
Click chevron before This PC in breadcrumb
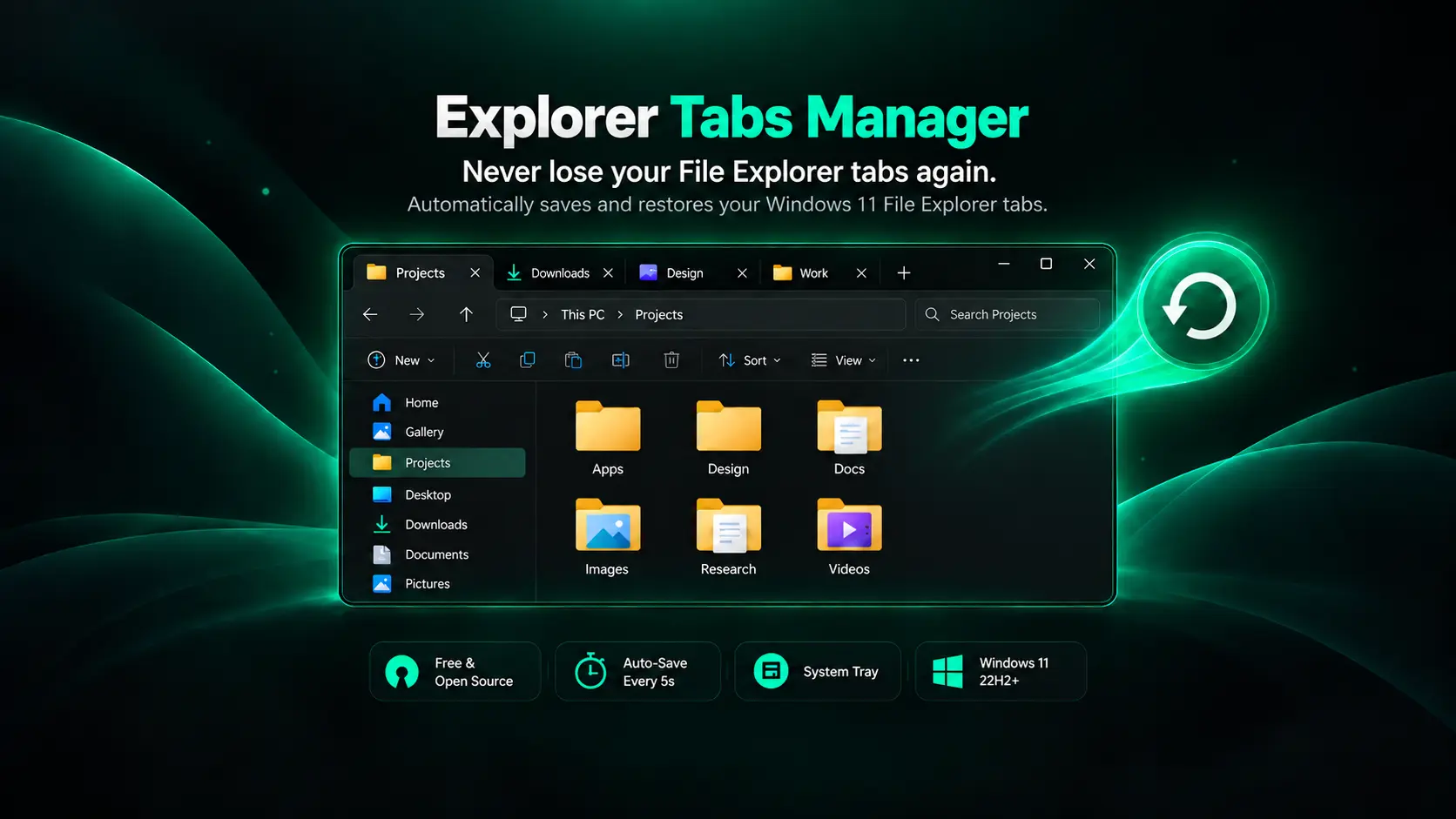click(545, 315)
